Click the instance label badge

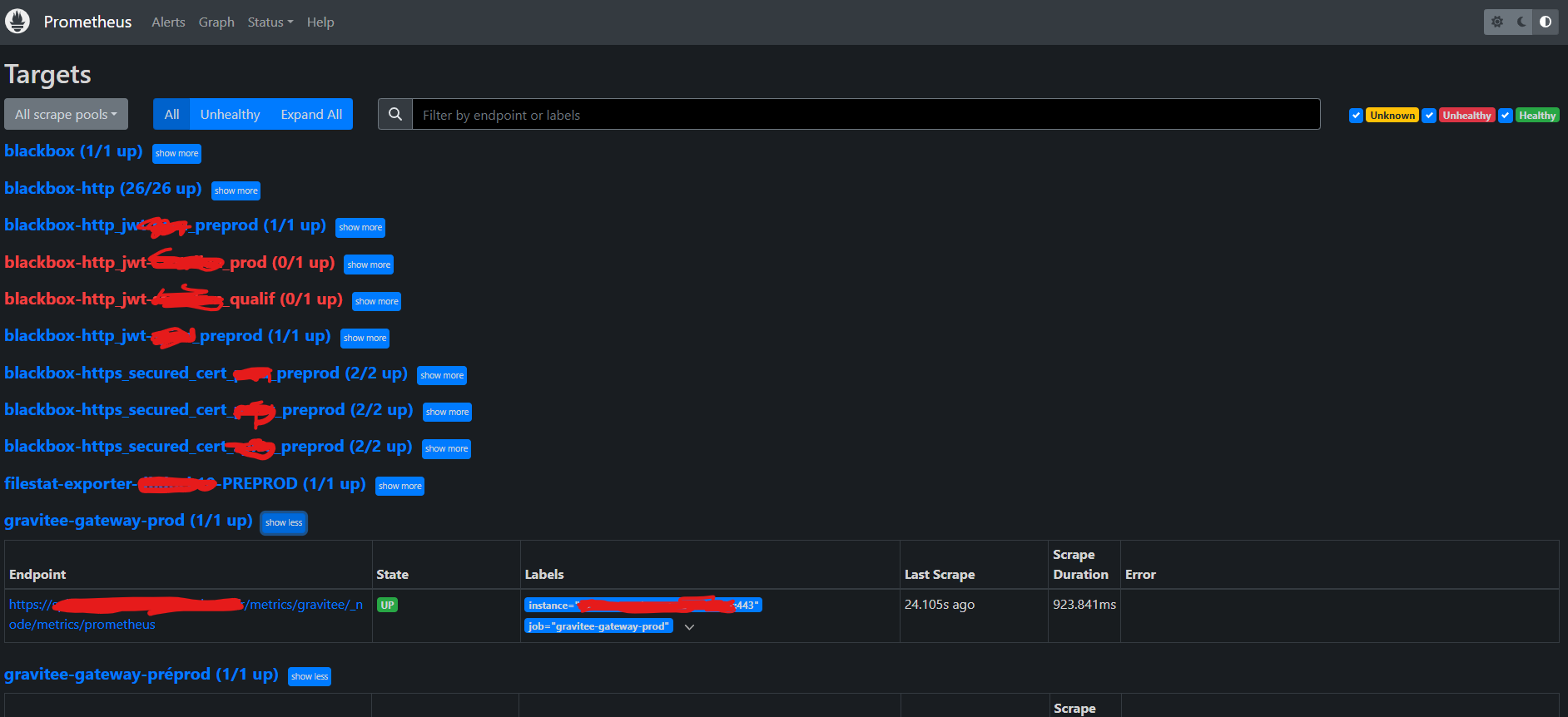643,605
